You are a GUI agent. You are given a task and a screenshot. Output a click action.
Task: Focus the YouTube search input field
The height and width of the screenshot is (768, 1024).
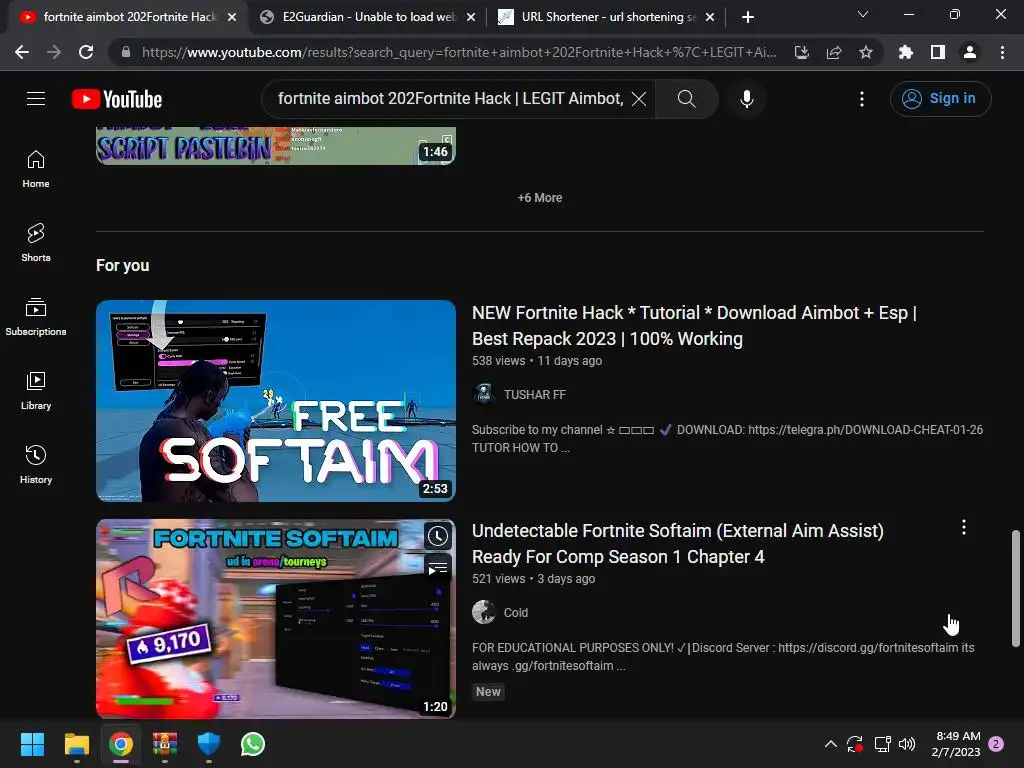tap(449, 99)
